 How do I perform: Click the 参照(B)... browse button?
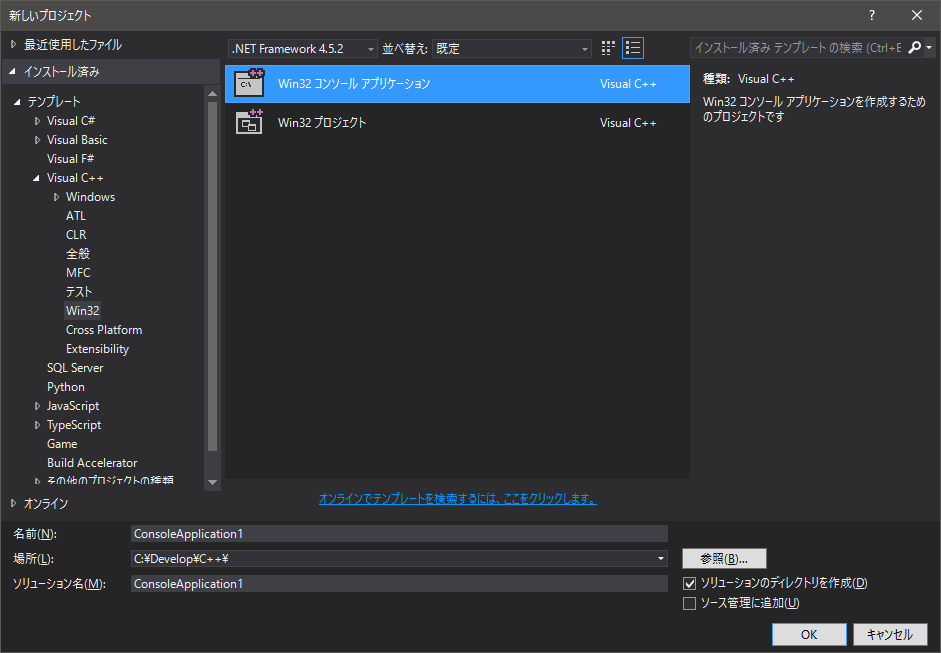click(x=724, y=559)
